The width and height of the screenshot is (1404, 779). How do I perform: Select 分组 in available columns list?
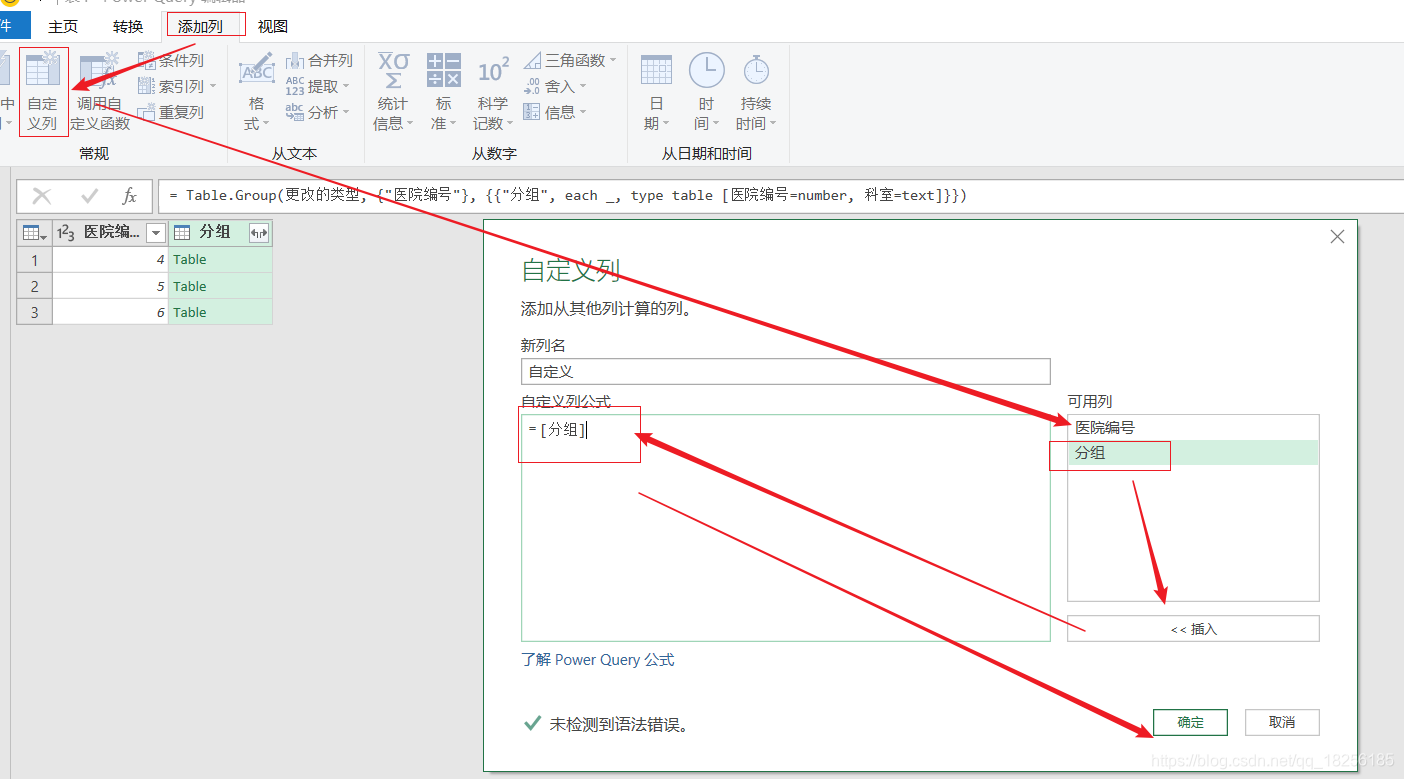1193,453
